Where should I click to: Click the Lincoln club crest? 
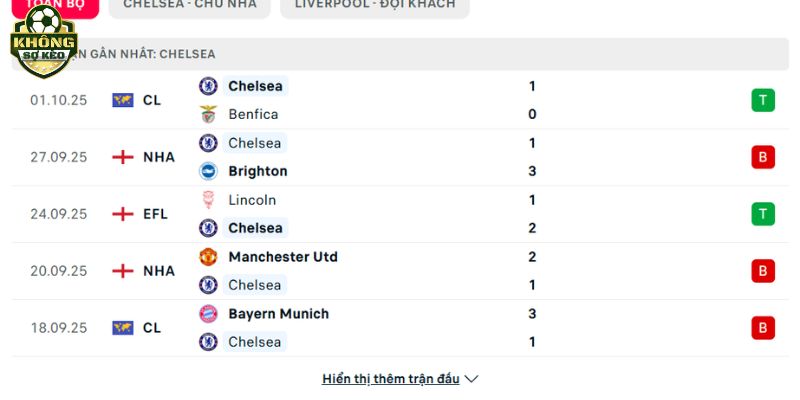coord(208,200)
